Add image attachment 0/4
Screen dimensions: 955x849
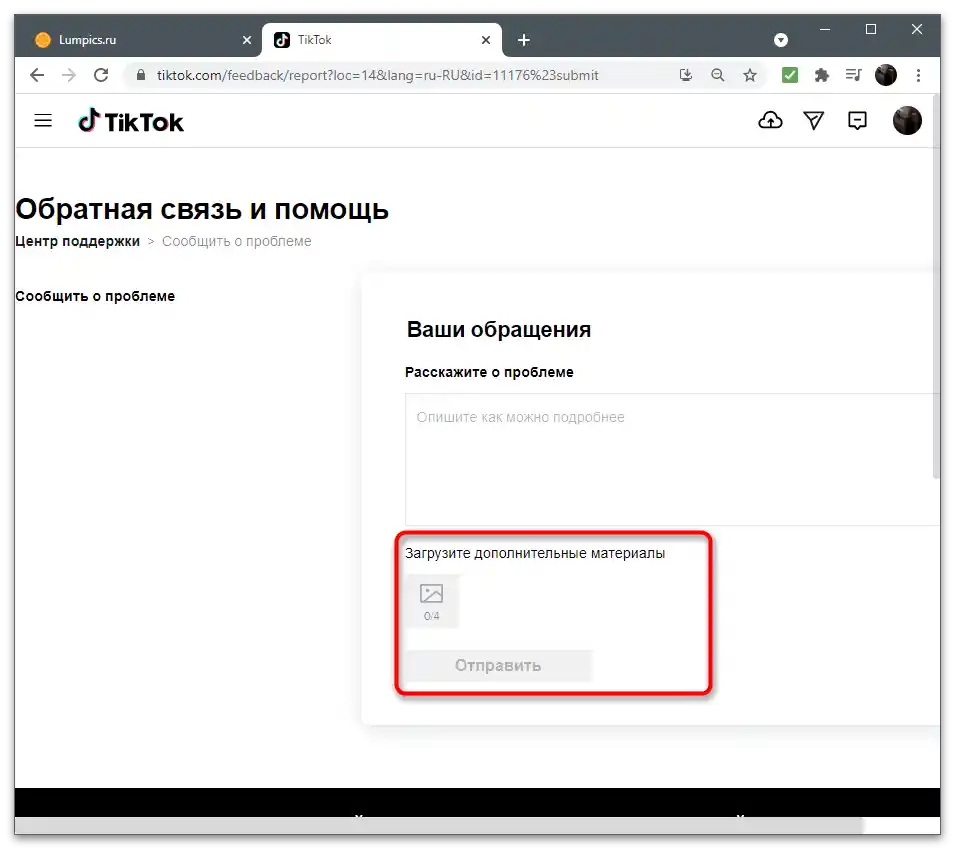point(432,601)
